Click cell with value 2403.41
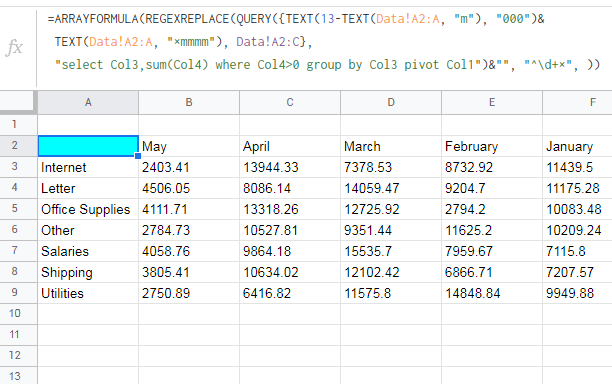The width and height of the screenshot is (612, 384). 189,167
